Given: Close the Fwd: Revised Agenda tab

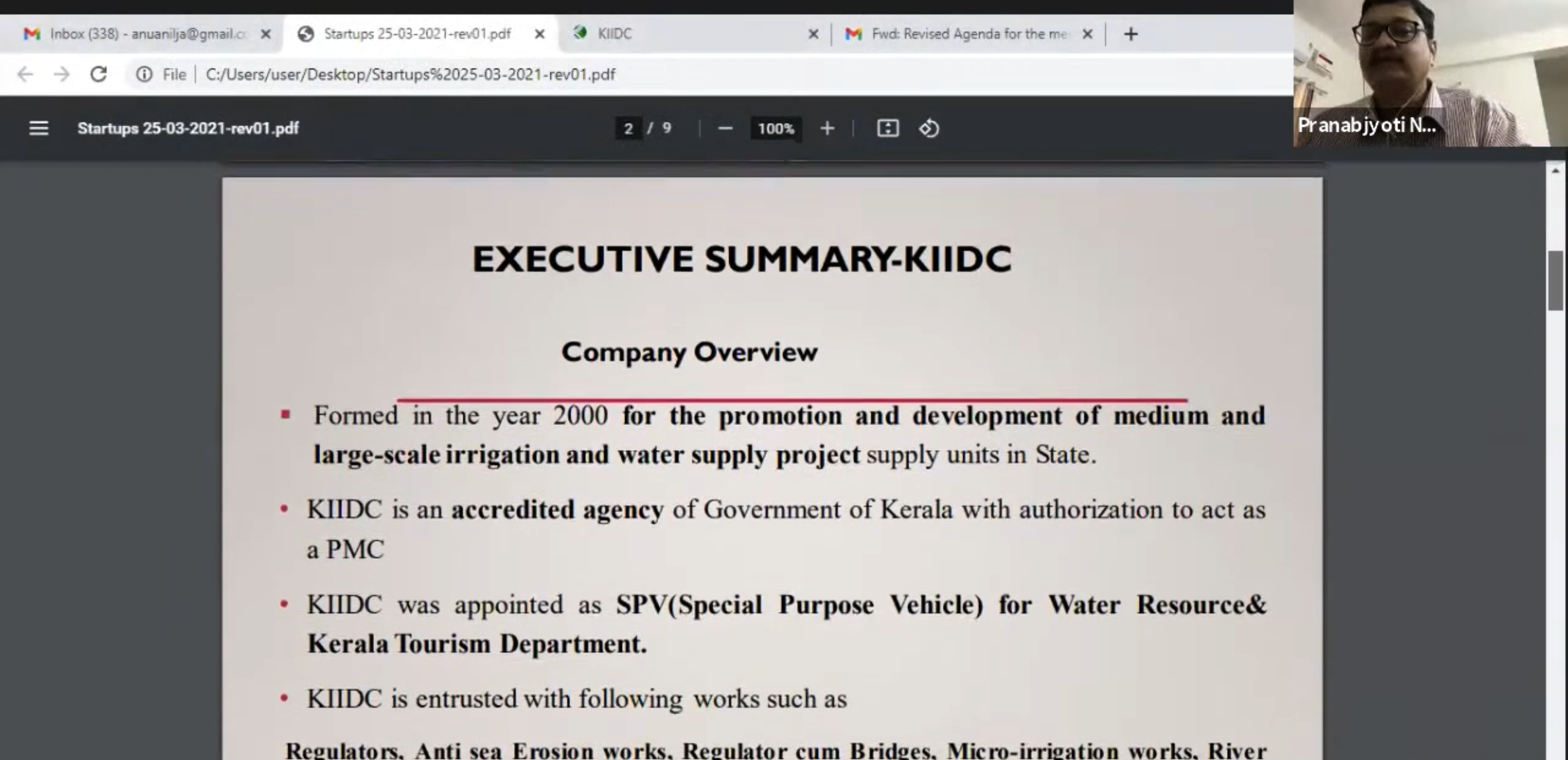Looking at the screenshot, I should coord(1087,34).
